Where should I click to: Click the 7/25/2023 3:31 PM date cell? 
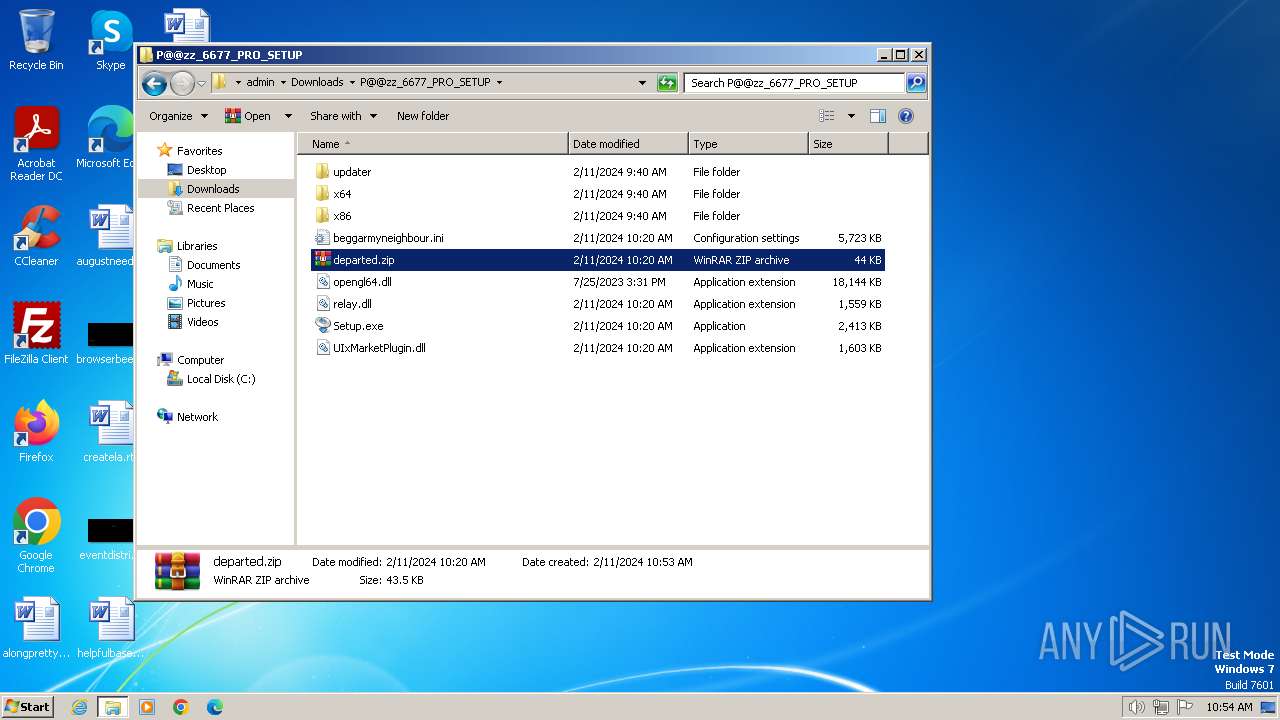click(619, 282)
